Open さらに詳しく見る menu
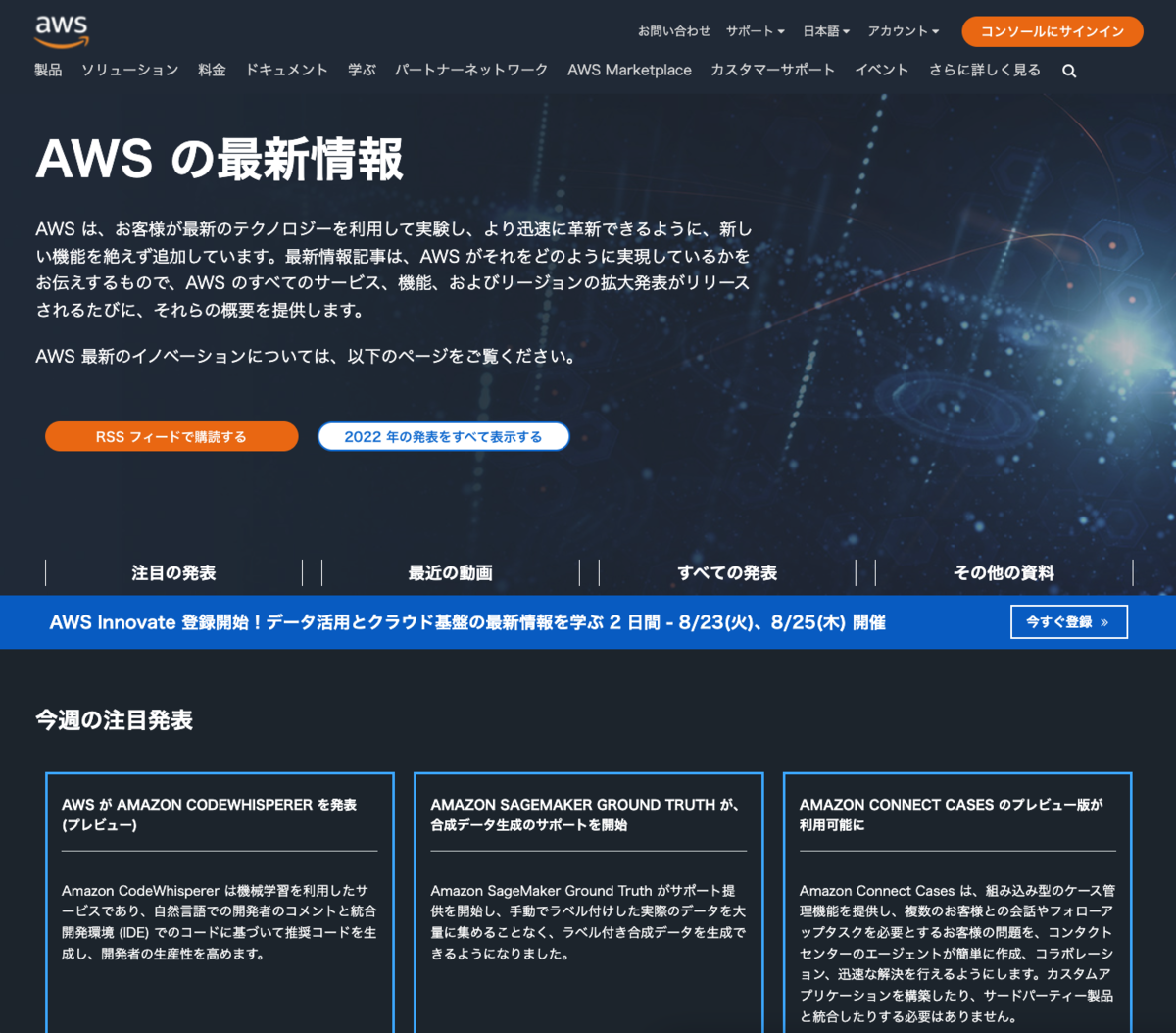 pos(985,70)
